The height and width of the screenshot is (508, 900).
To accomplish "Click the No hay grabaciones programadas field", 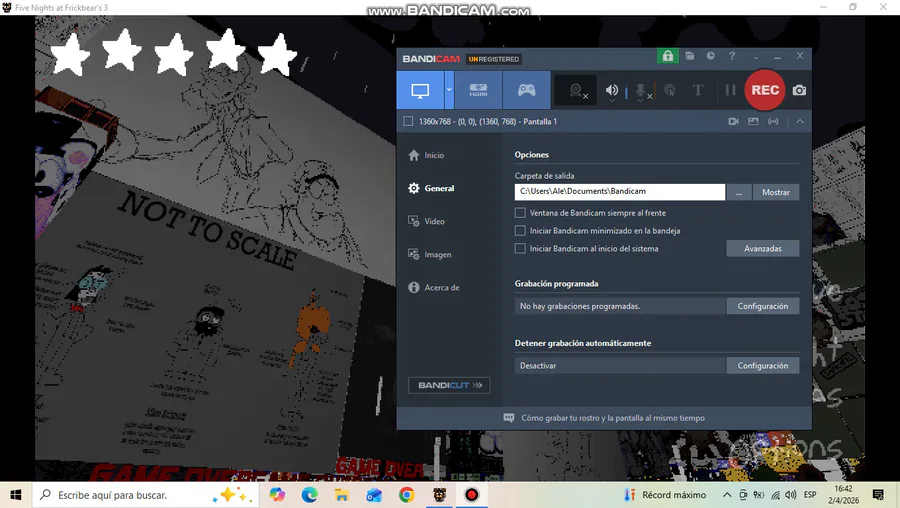I will point(620,306).
